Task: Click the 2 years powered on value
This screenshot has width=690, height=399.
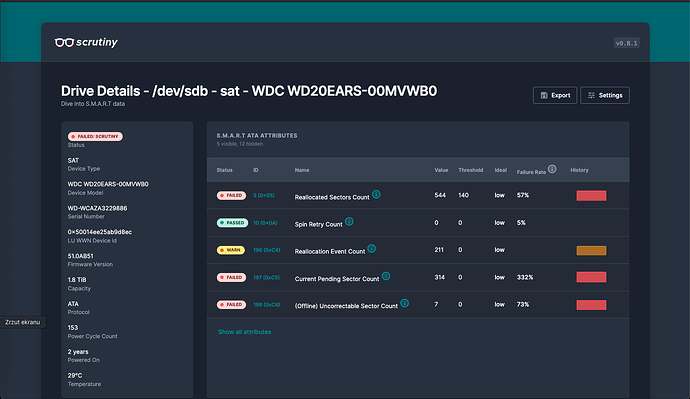Action: (x=78, y=352)
